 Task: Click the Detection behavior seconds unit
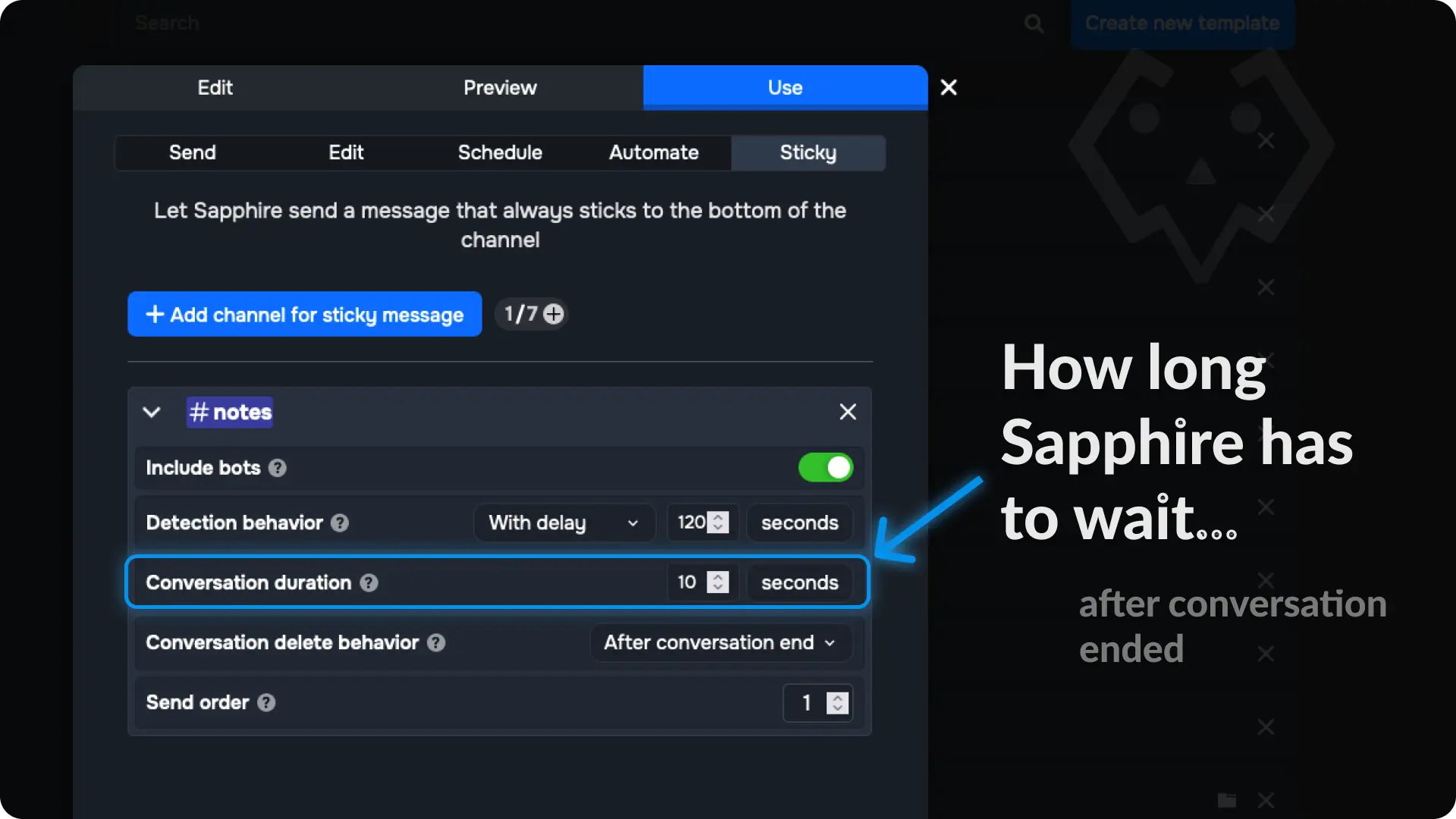pyautogui.click(x=799, y=522)
